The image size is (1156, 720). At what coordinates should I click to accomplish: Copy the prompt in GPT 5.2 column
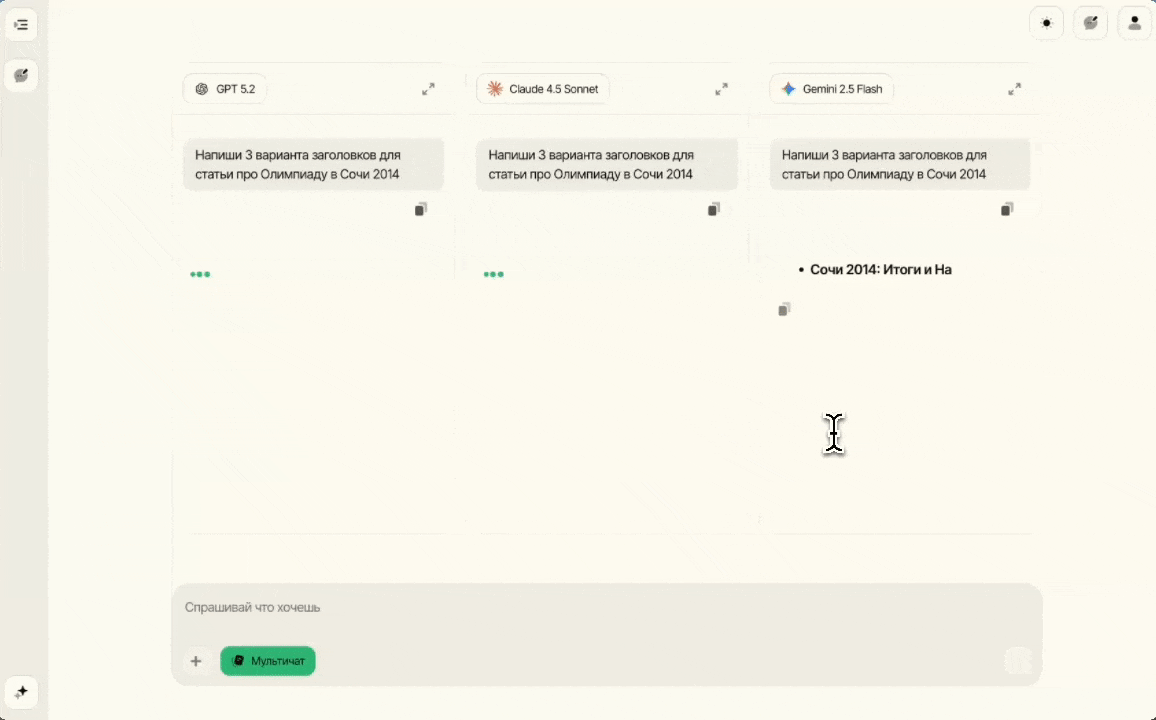420,209
